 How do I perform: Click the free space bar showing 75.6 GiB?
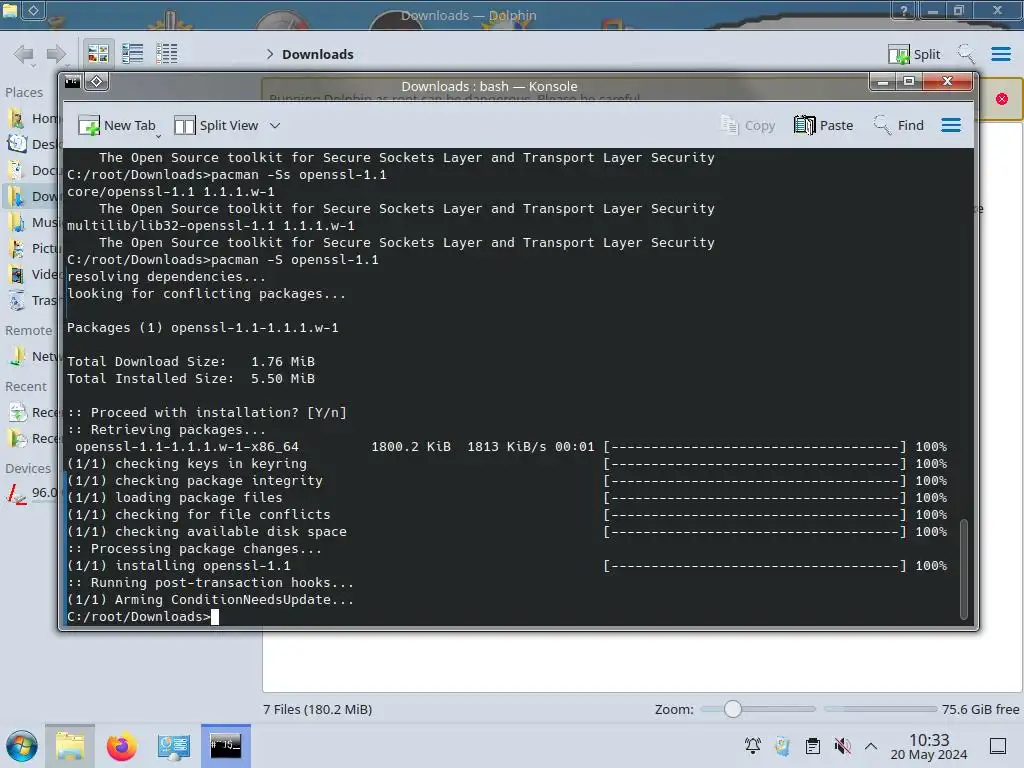pos(881,709)
